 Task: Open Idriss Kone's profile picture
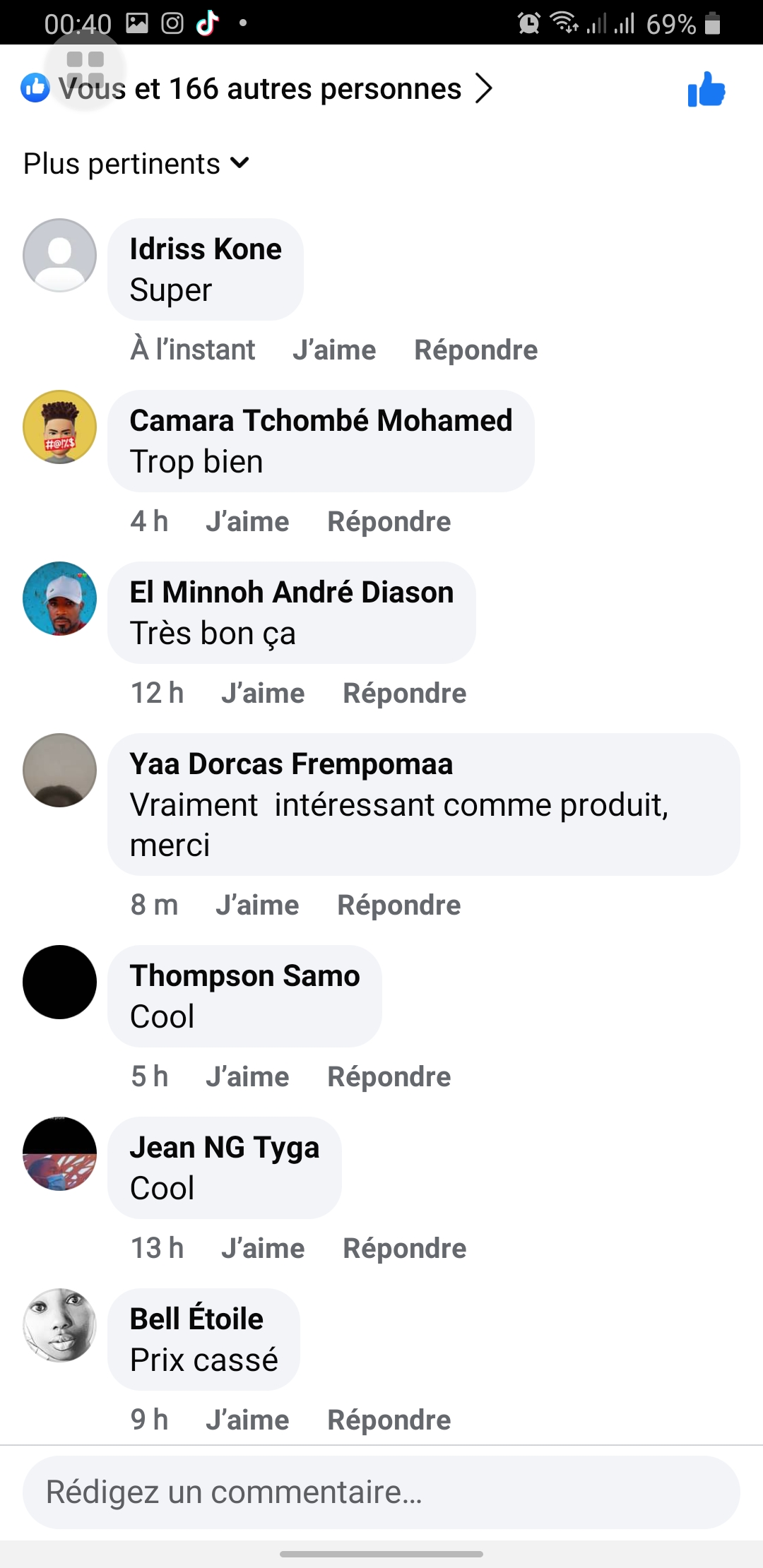(x=60, y=255)
